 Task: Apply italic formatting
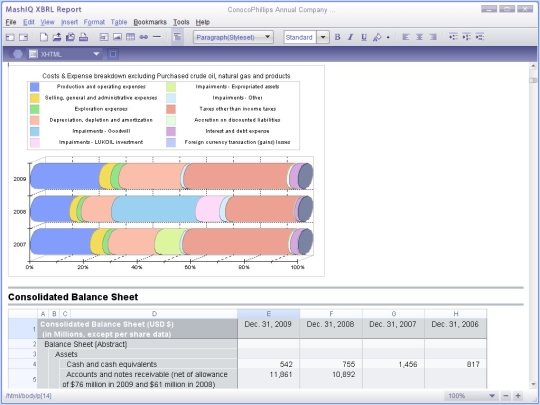click(x=351, y=37)
